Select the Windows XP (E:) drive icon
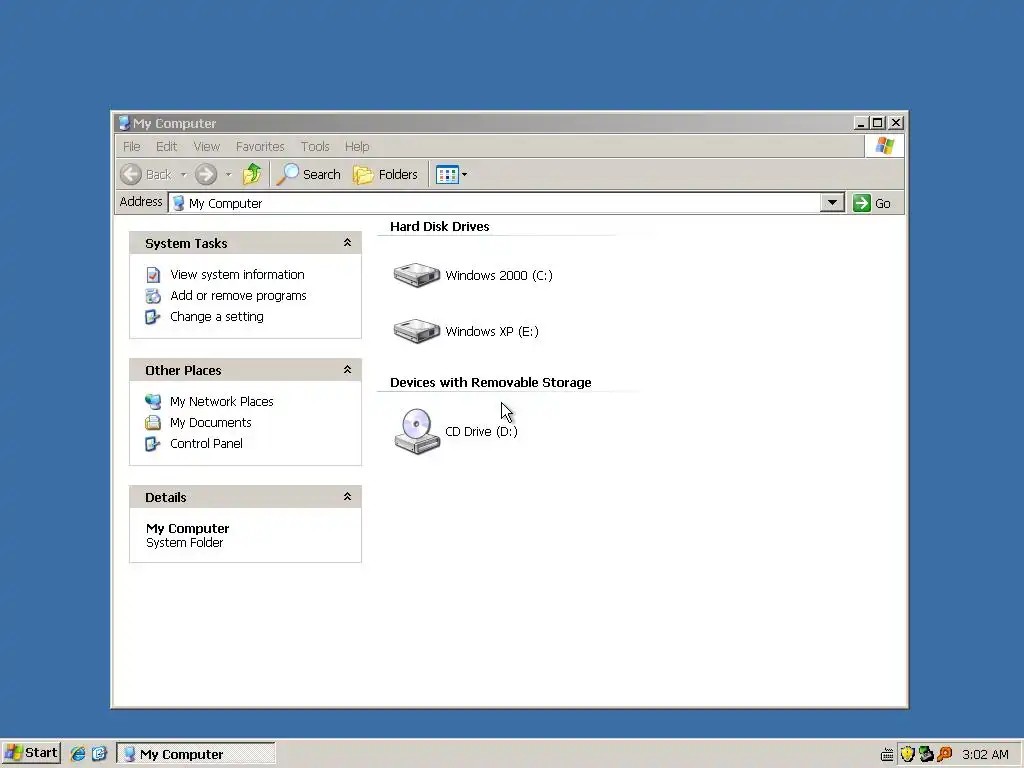The height and width of the screenshot is (768, 1024). pyautogui.click(x=417, y=331)
